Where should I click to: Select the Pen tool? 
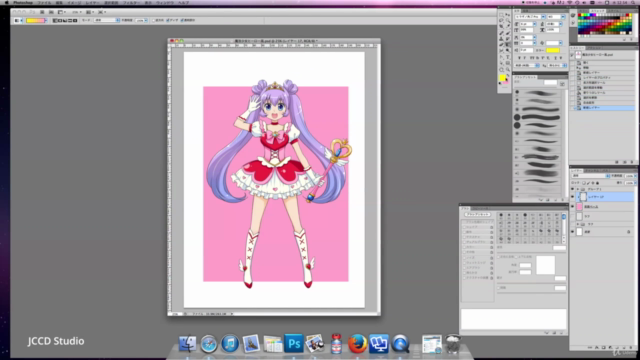pyautogui.click(x=501, y=57)
